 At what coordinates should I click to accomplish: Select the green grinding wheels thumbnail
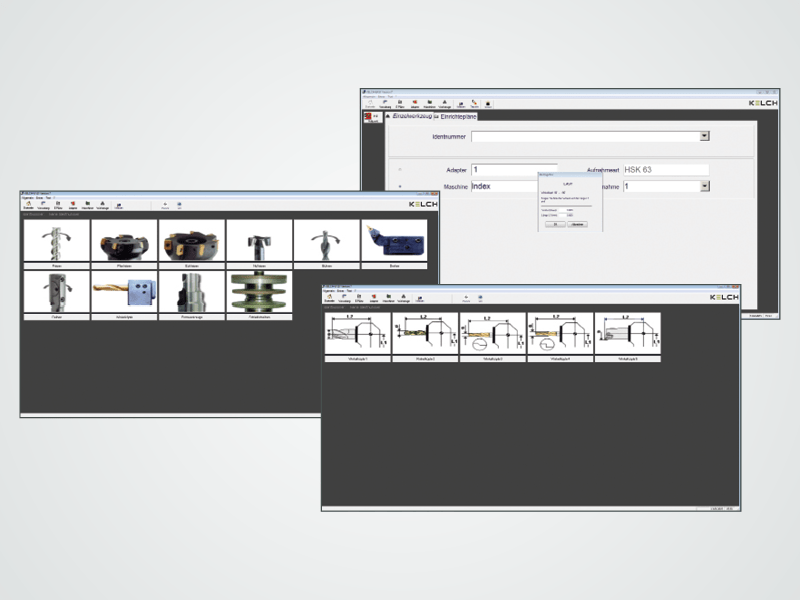coord(259,292)
